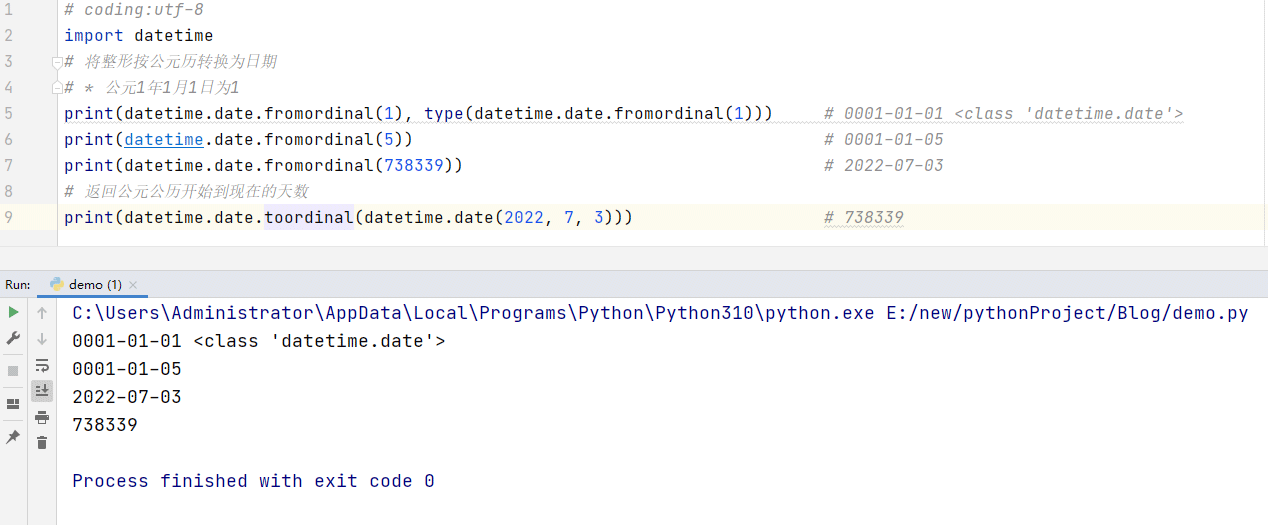
Task: Rerun demo with the green play icon
Action: 13,313
